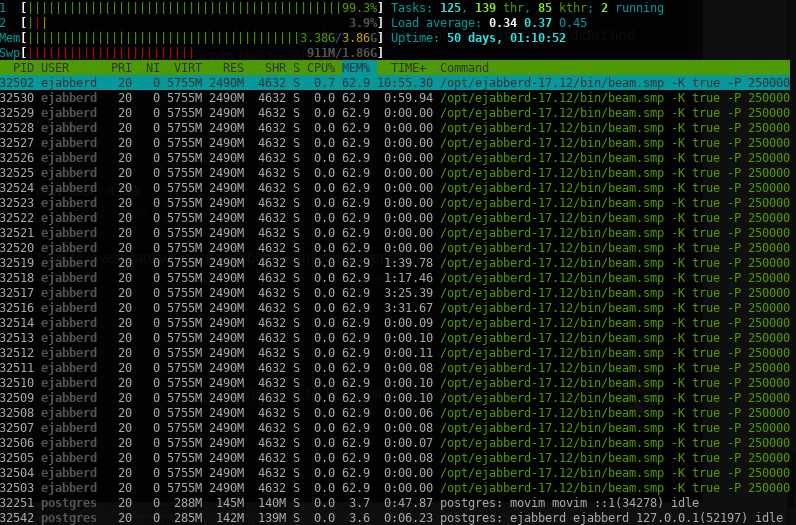Select process row with PID 32524

coord(395,187)
